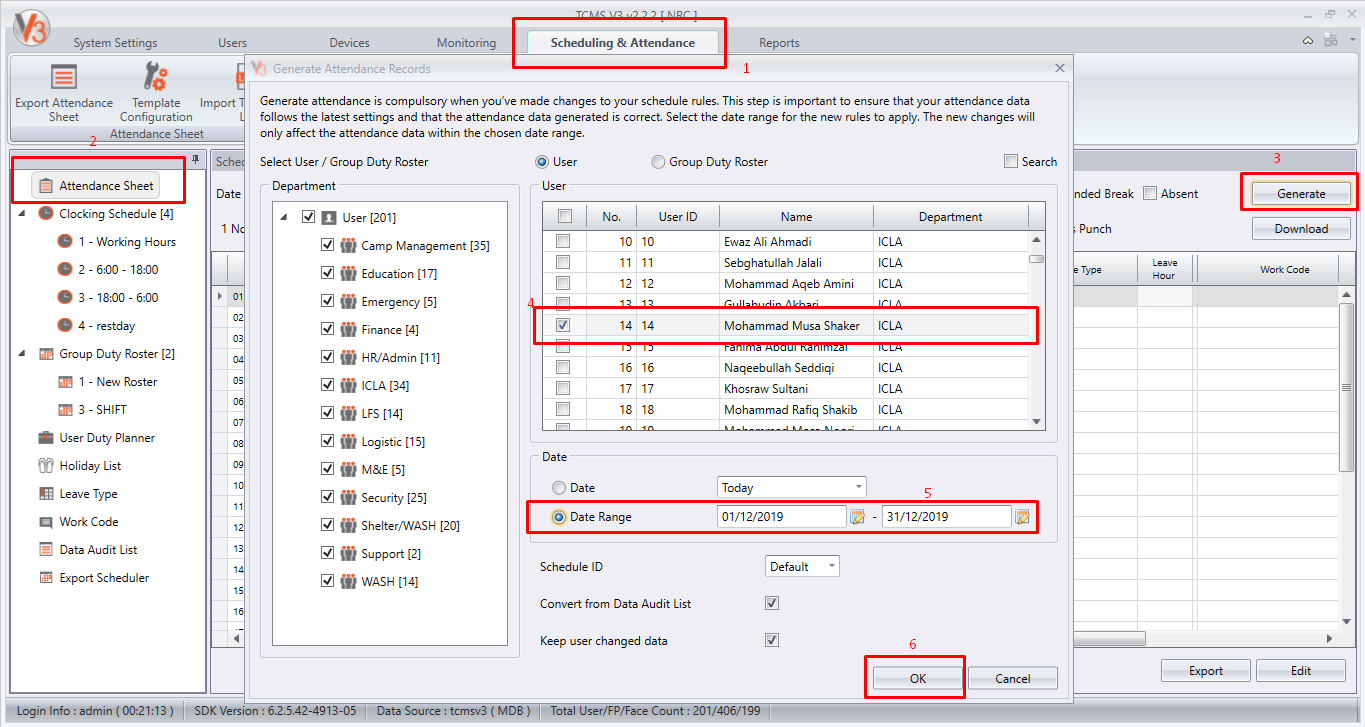Image resolution: width=1365 pixels, height=727 pixels.
Task: Click Camp Management department group icon
Action: click(x=348, y=246)
